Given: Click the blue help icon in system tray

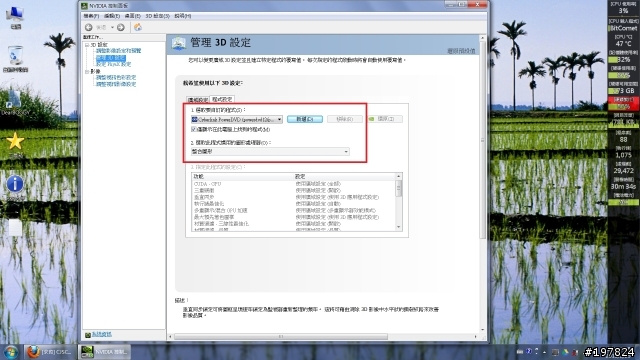Looking at the screenshot, I should click(x=529, y=351).
